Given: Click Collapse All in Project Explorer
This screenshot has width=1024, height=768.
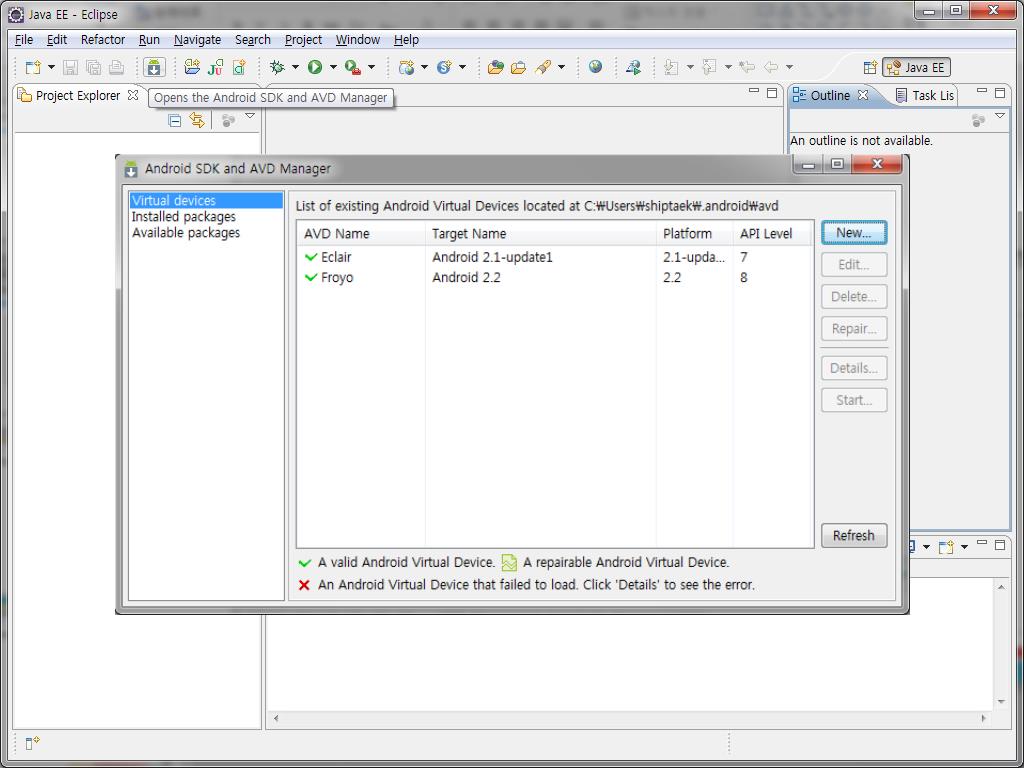Looking at the screenshot, I should coord(174,120).
